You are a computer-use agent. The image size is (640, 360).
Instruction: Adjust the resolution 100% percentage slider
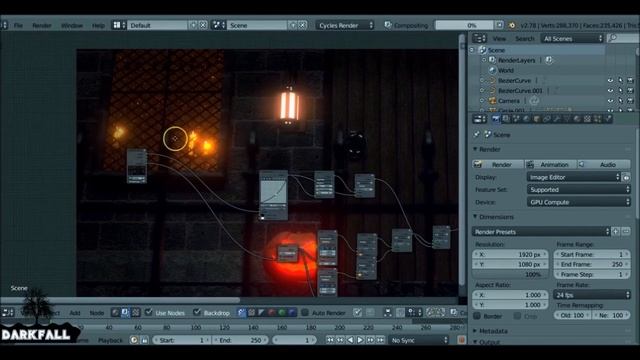[x=510, y=274]
